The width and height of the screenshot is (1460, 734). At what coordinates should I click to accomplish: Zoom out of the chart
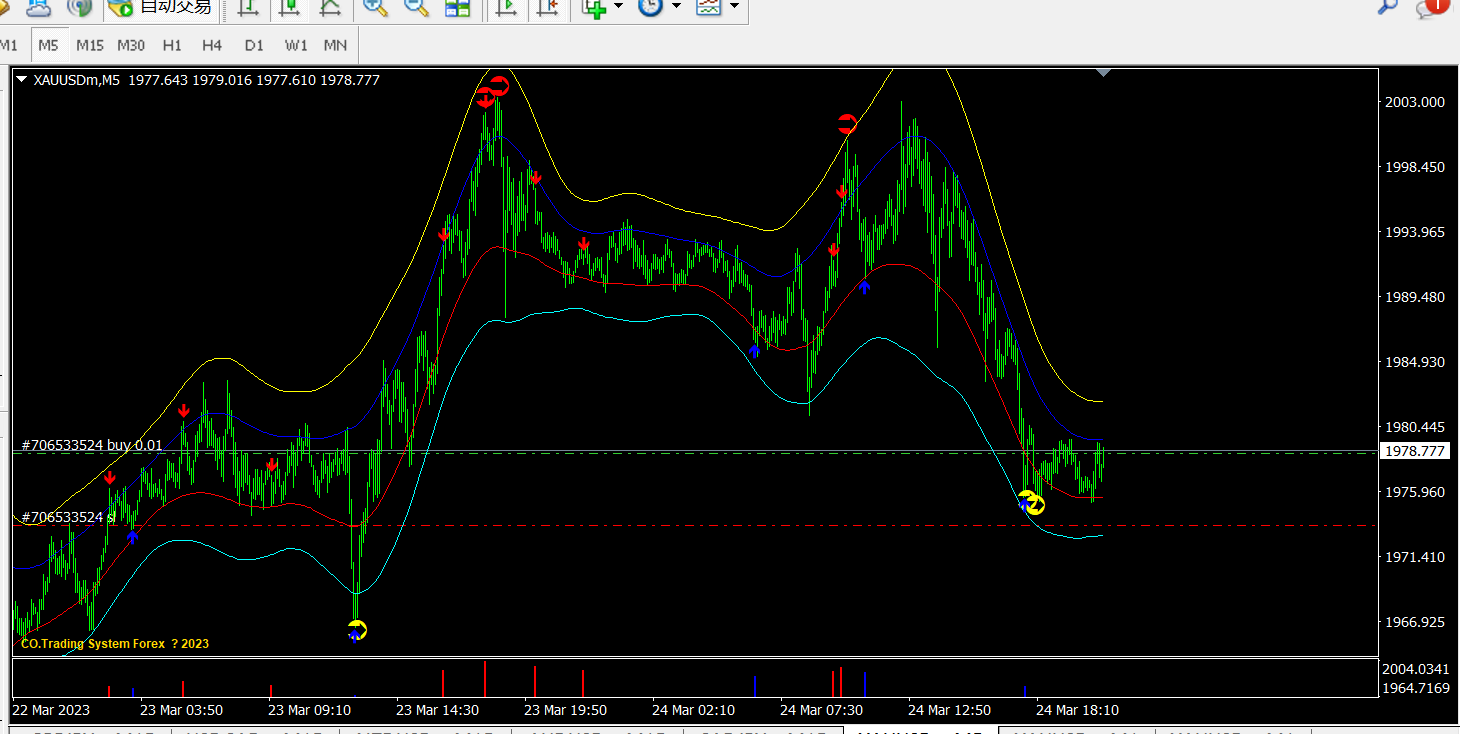416,8
